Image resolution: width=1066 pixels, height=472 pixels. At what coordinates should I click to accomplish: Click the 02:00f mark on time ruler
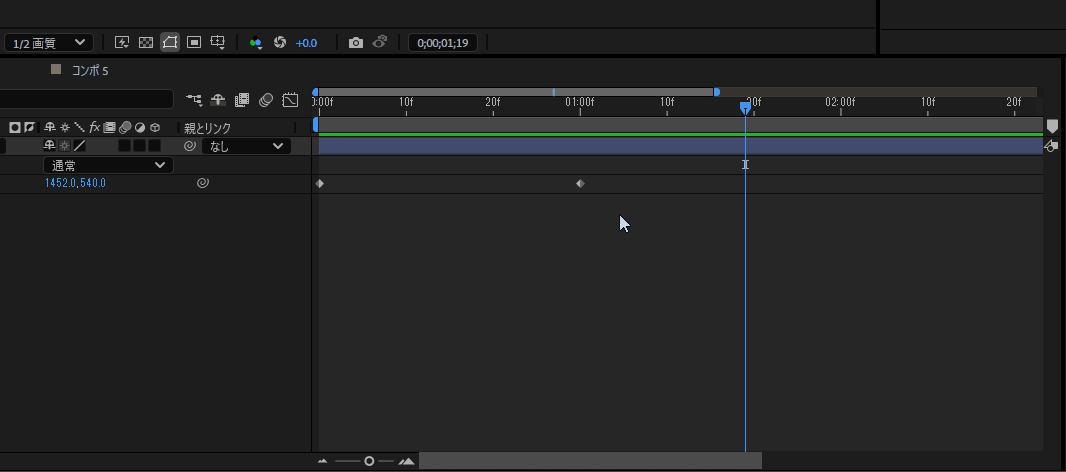click(x=840, y=102)
